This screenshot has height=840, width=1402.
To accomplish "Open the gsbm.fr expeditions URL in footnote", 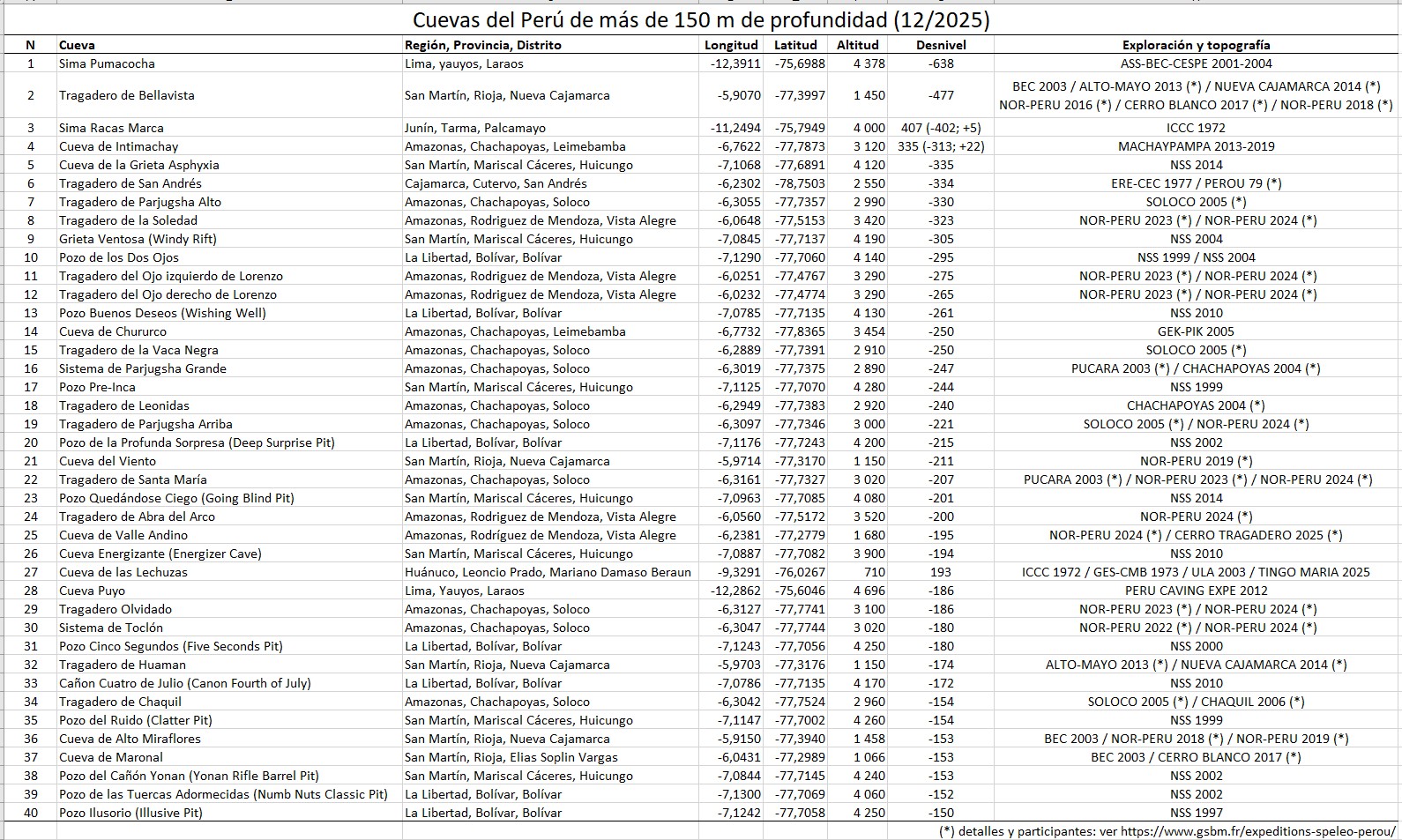I will [x=1259, y=831].
